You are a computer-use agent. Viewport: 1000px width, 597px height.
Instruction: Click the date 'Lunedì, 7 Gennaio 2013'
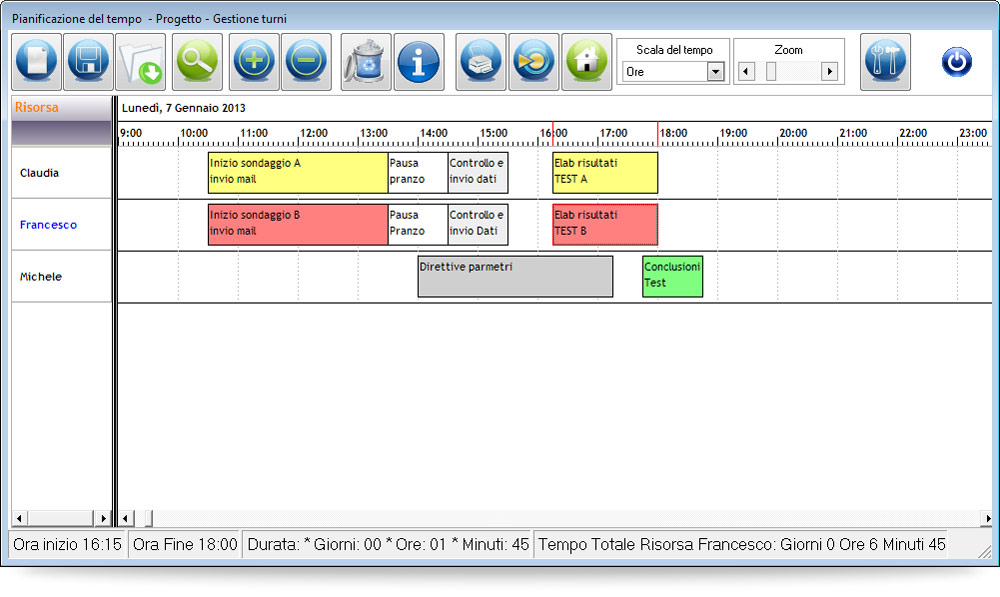184,108
